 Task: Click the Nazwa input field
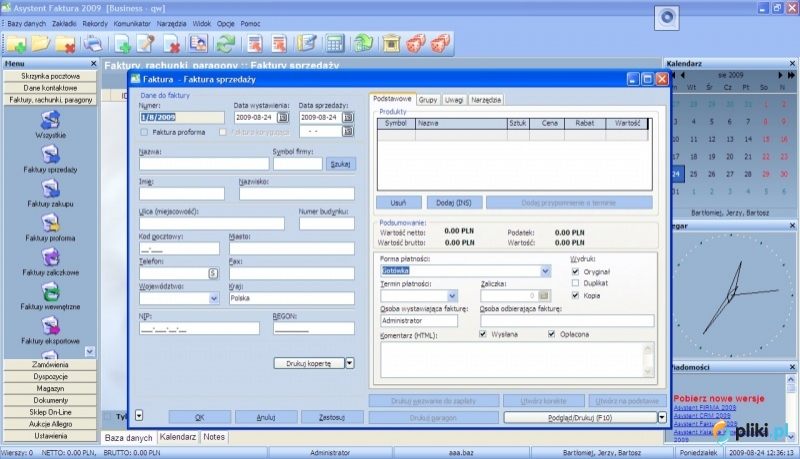tap(204, 164)
